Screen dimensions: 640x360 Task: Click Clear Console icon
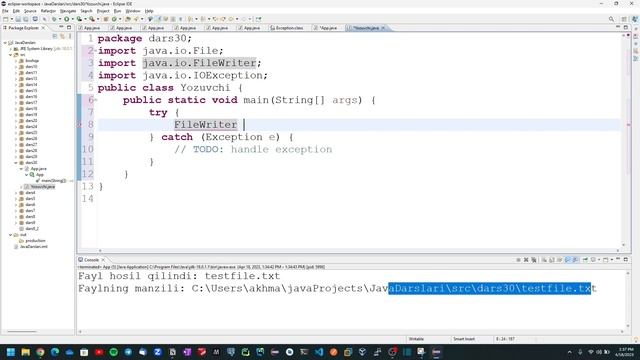pos(544,260)
